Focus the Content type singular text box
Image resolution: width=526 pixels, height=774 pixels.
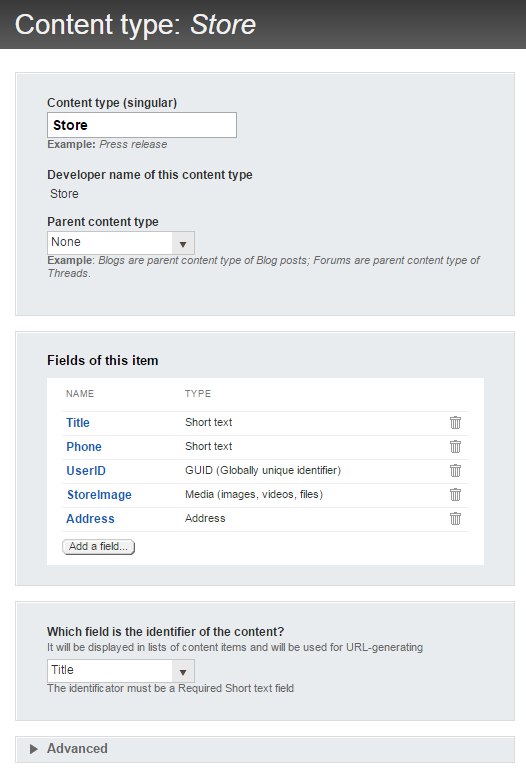point(142,125)
